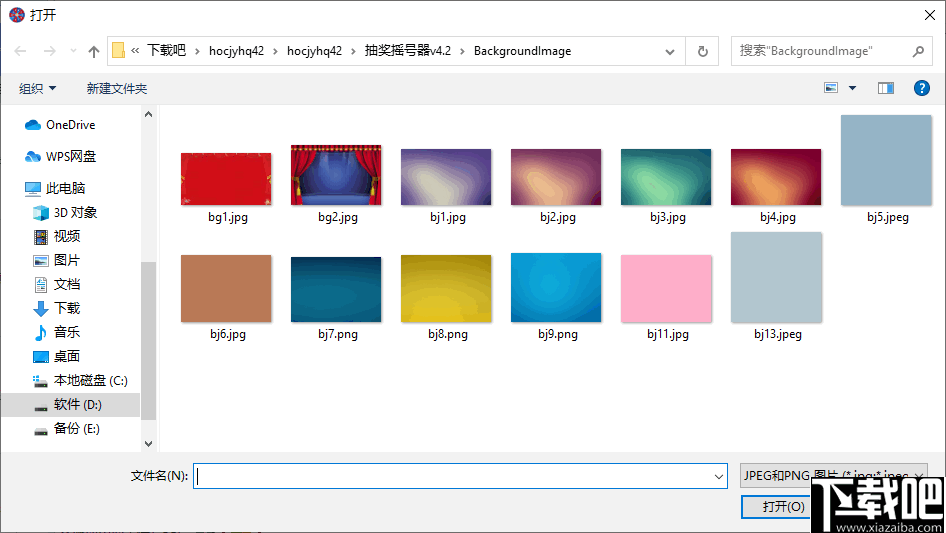Screen dimensions: 946x533
Task: Select bj1.jpg purple thumbnail
Action: [x=446, y=177]
